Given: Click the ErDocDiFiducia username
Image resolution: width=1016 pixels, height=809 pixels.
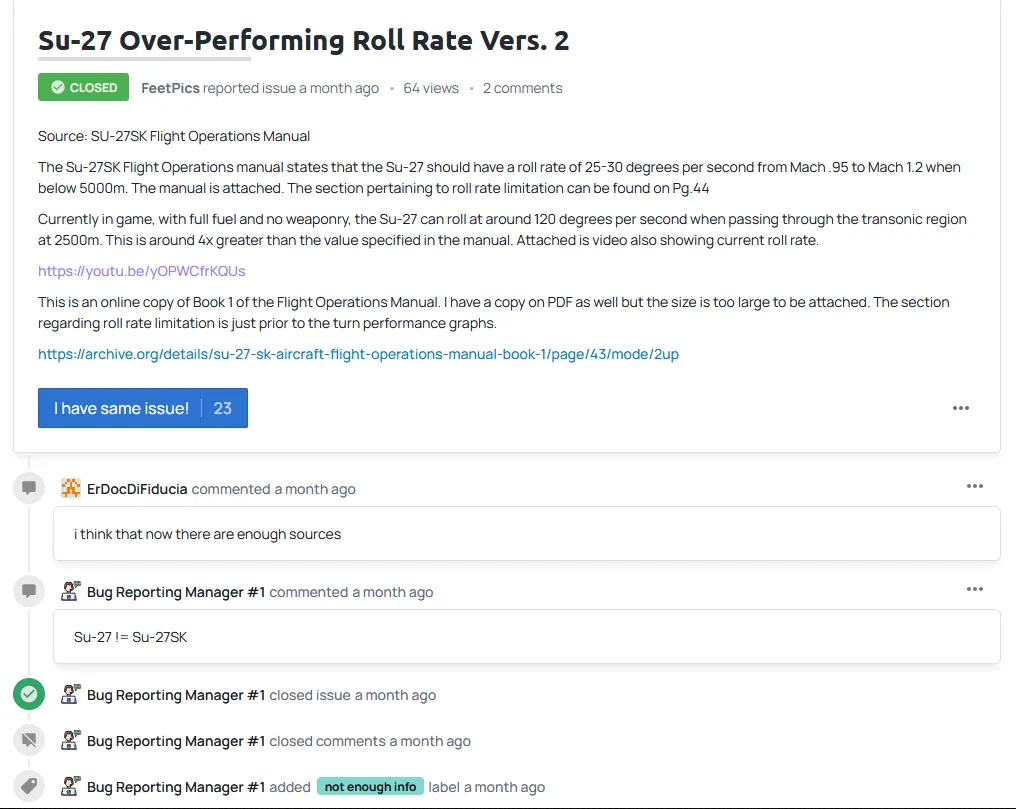Looking at the screenshot, I should click(137, 489).
